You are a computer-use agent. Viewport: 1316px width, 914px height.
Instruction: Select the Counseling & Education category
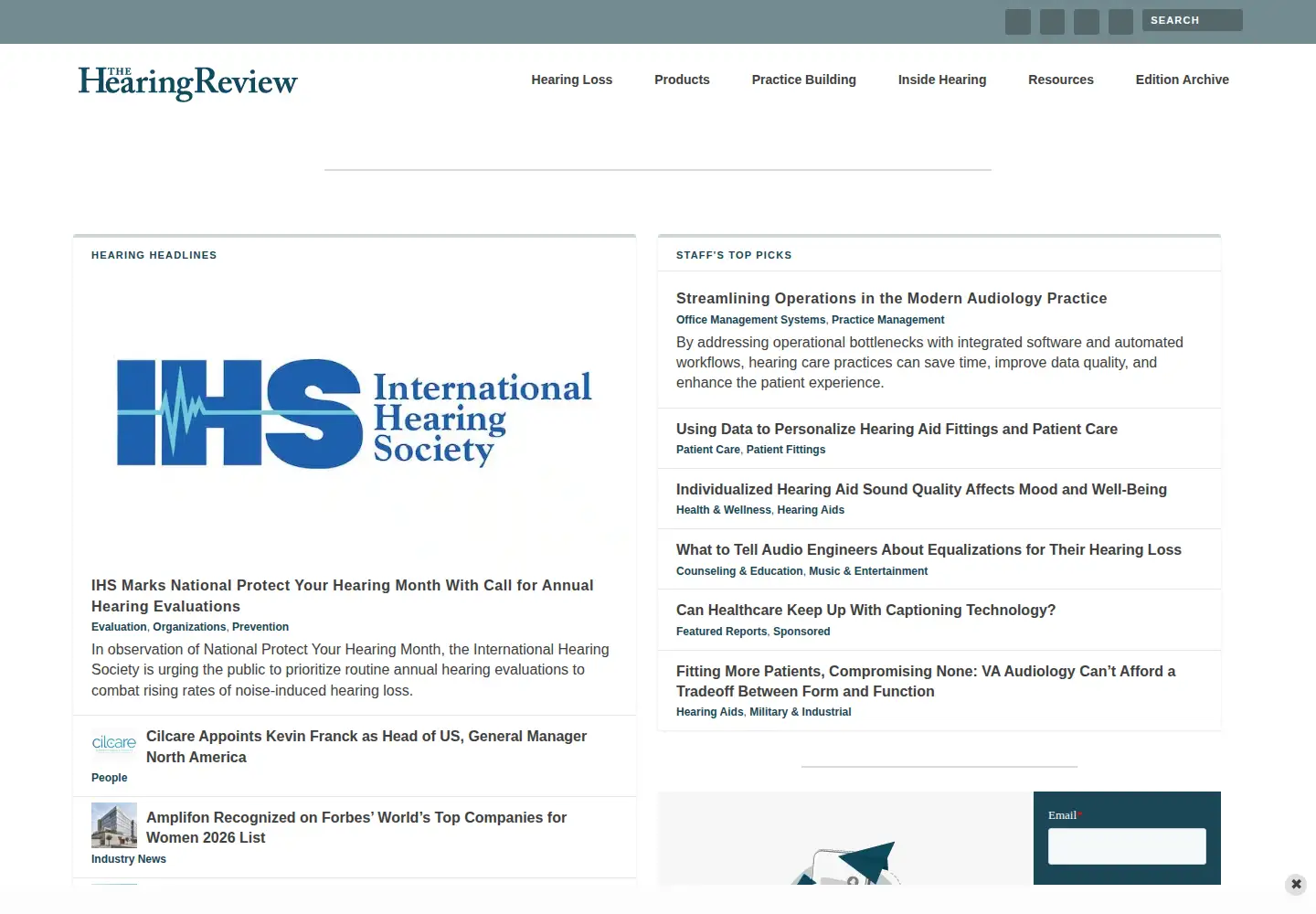[x=739, y=571]
